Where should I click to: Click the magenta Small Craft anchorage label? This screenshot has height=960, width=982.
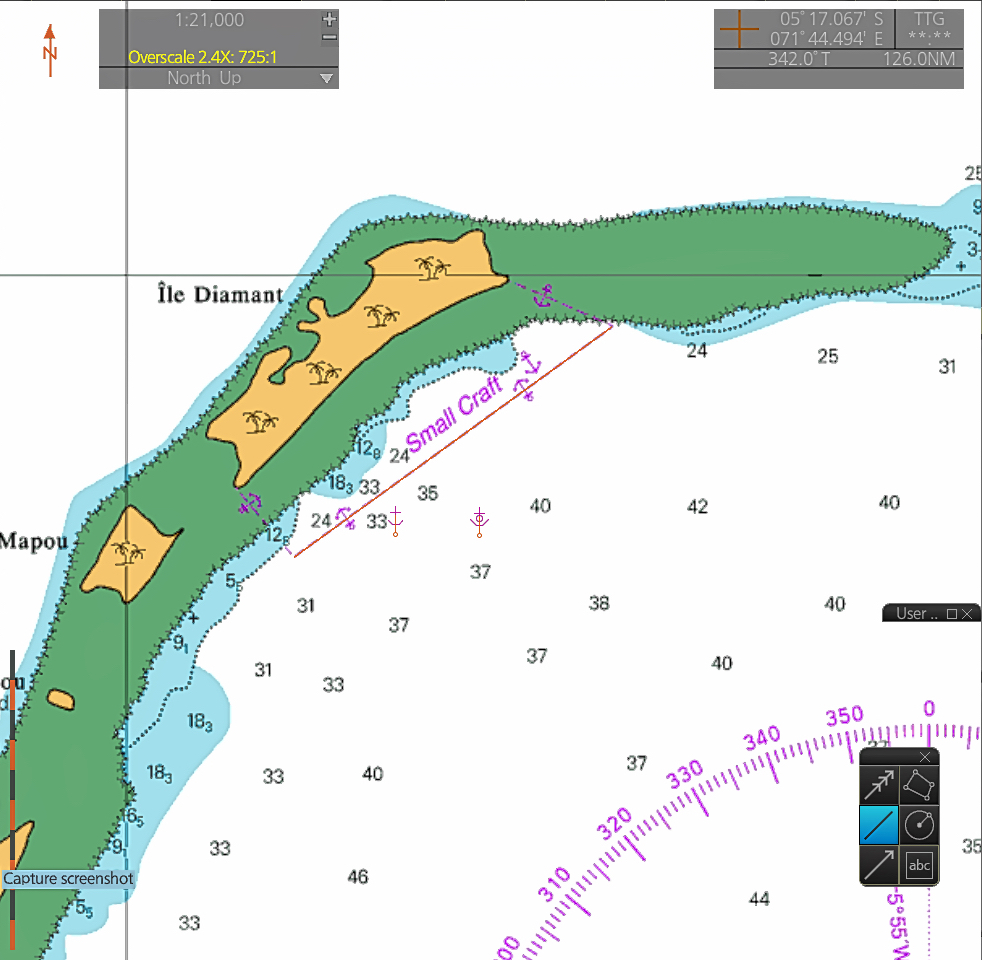coord(455,413)
